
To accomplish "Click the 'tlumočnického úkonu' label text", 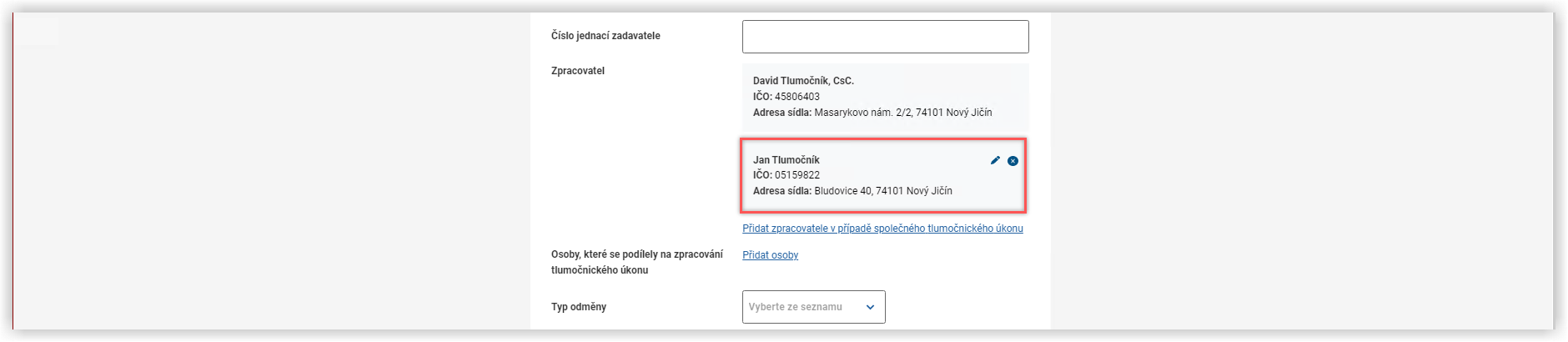I will (600, 270).
